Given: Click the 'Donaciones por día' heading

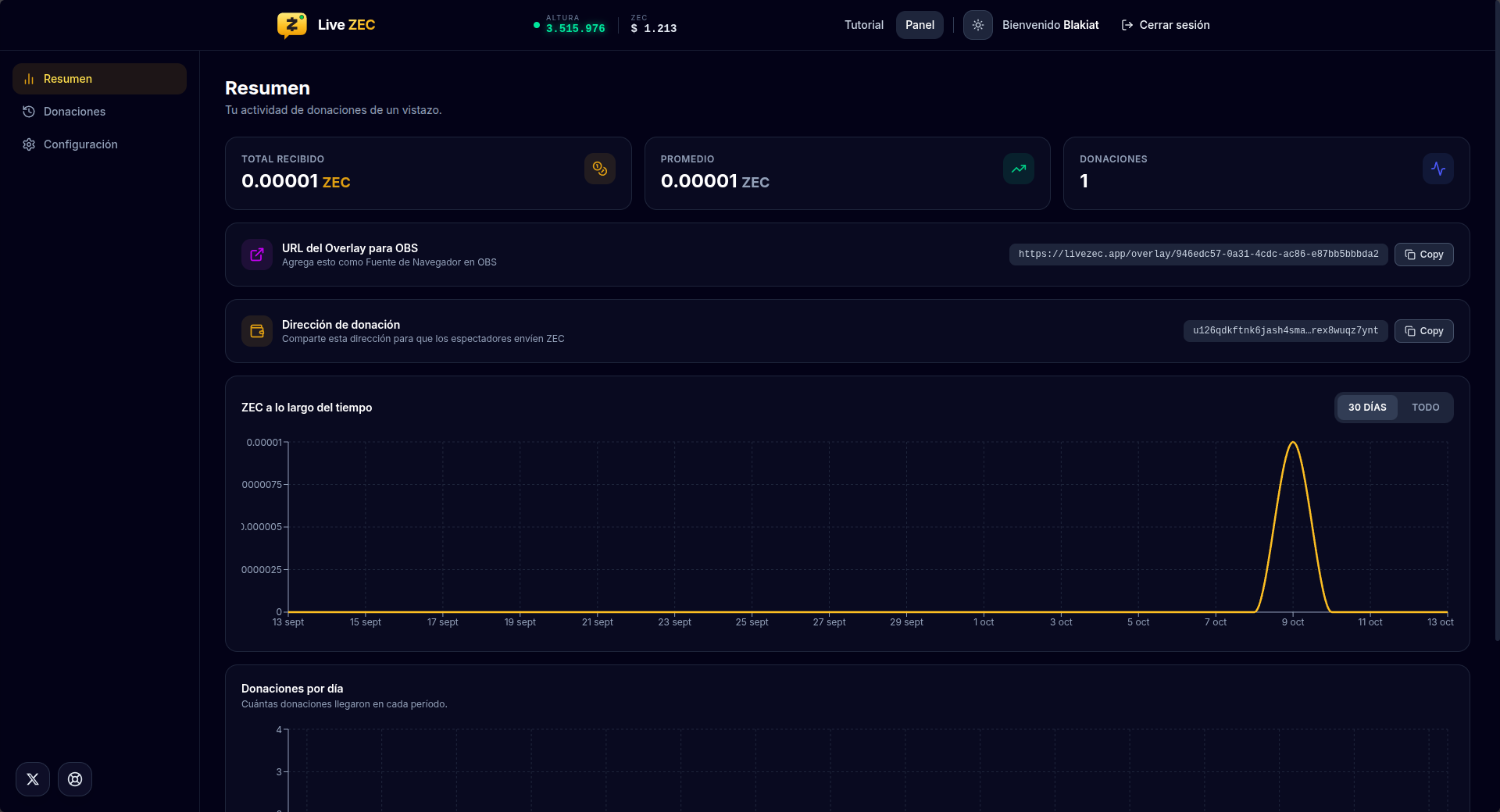Looking at the screenshot, I should [x=292, y=689].
